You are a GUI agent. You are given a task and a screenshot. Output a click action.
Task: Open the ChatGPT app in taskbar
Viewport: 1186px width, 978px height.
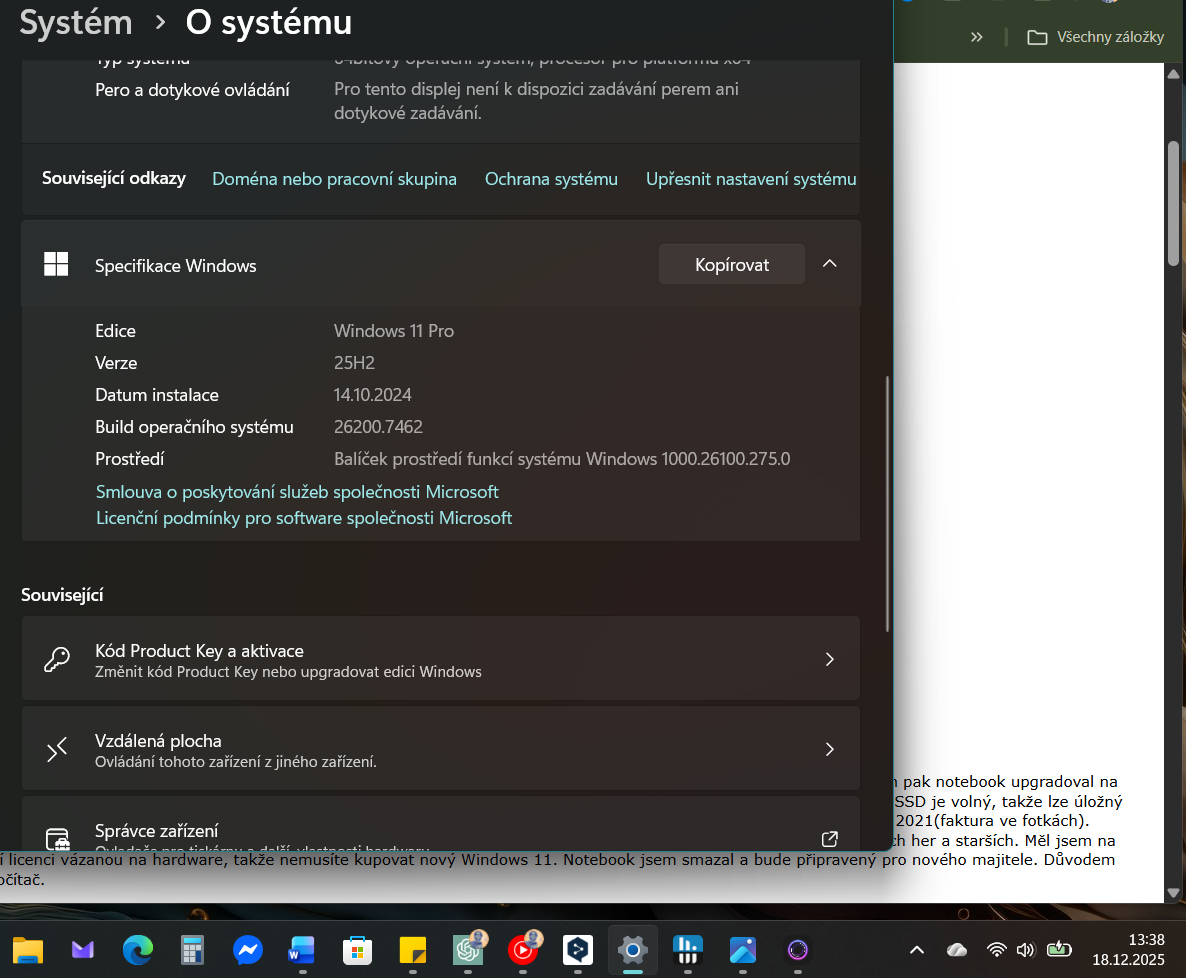tap(468, 950)
